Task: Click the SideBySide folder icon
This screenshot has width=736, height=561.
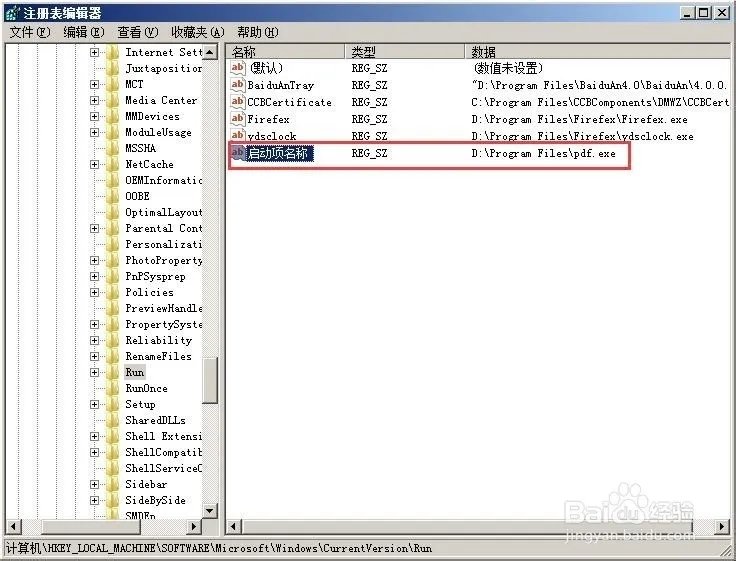Action: pyautogui.click(x=113, y=500)
